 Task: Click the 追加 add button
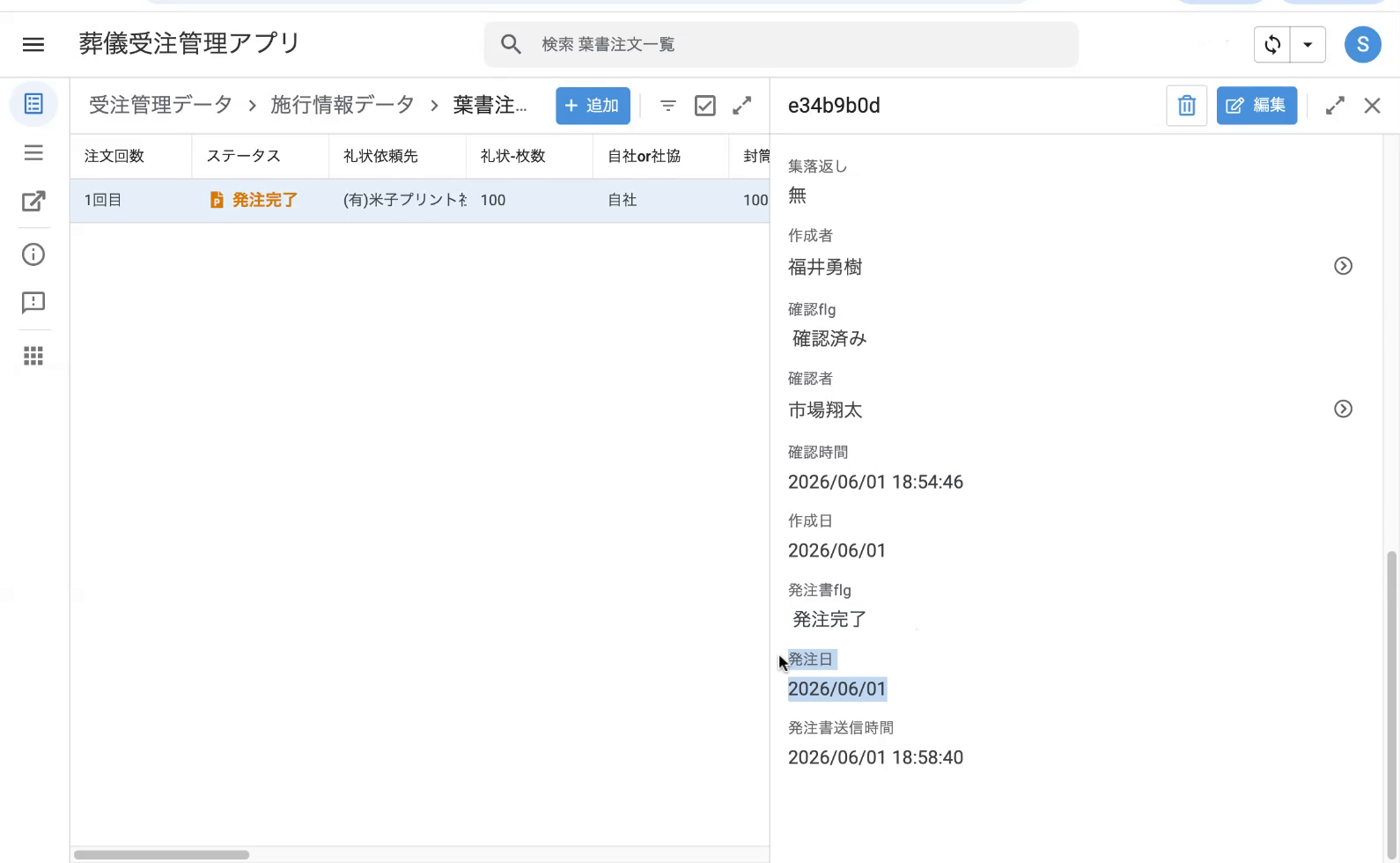(593, 106)
